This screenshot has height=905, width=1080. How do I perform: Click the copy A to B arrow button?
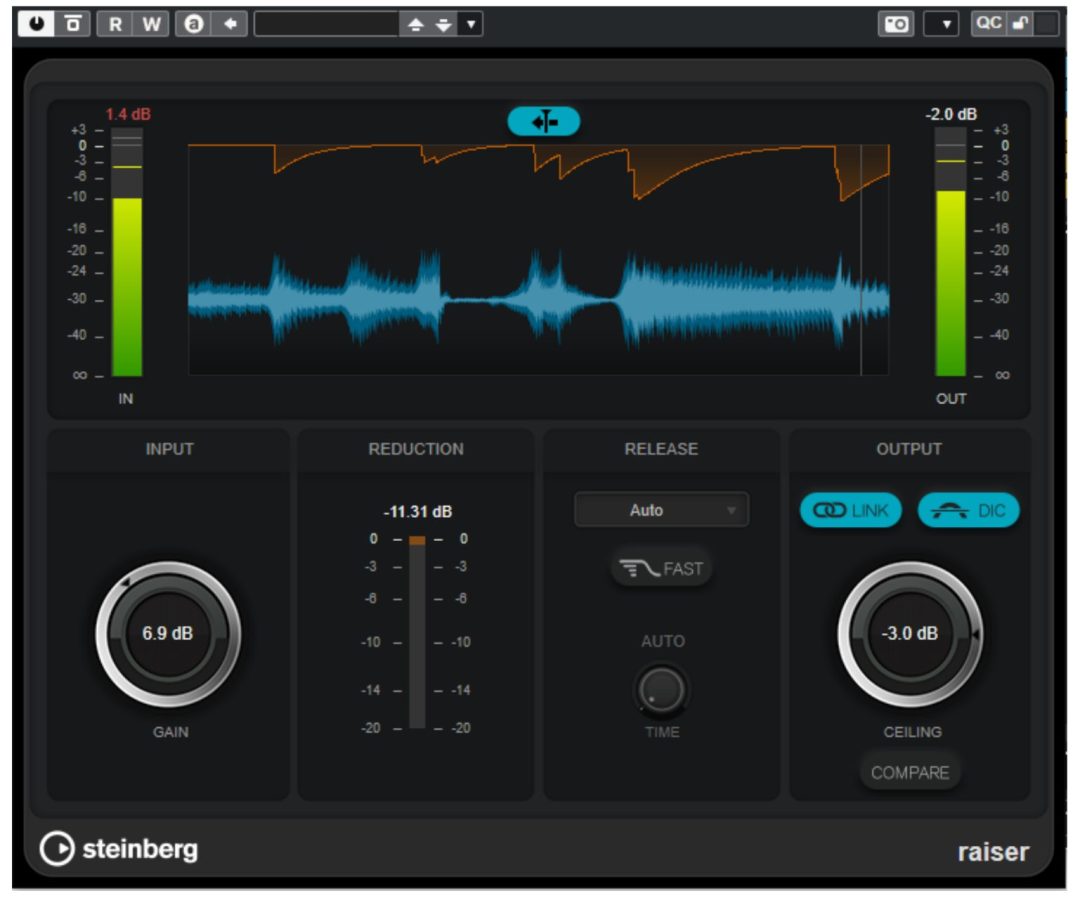[x=230, y=24]
